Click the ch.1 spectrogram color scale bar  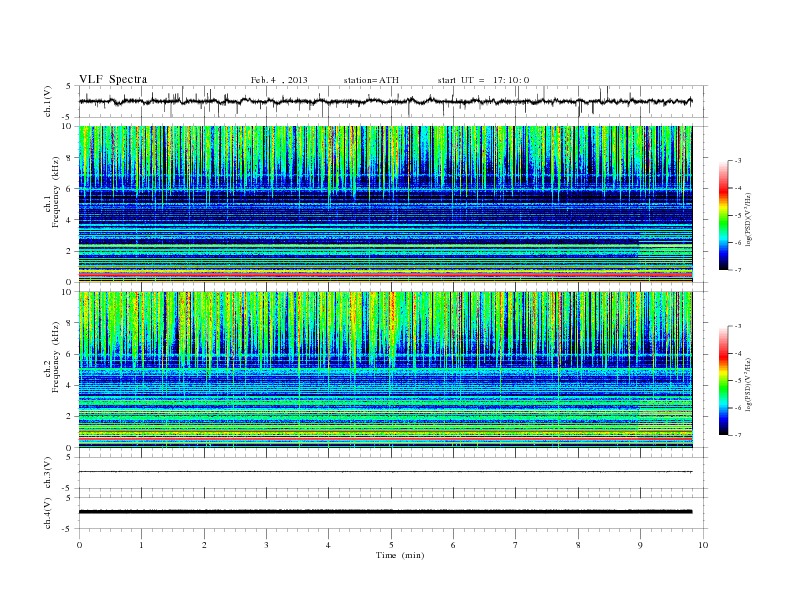click(x=723, y=215)
